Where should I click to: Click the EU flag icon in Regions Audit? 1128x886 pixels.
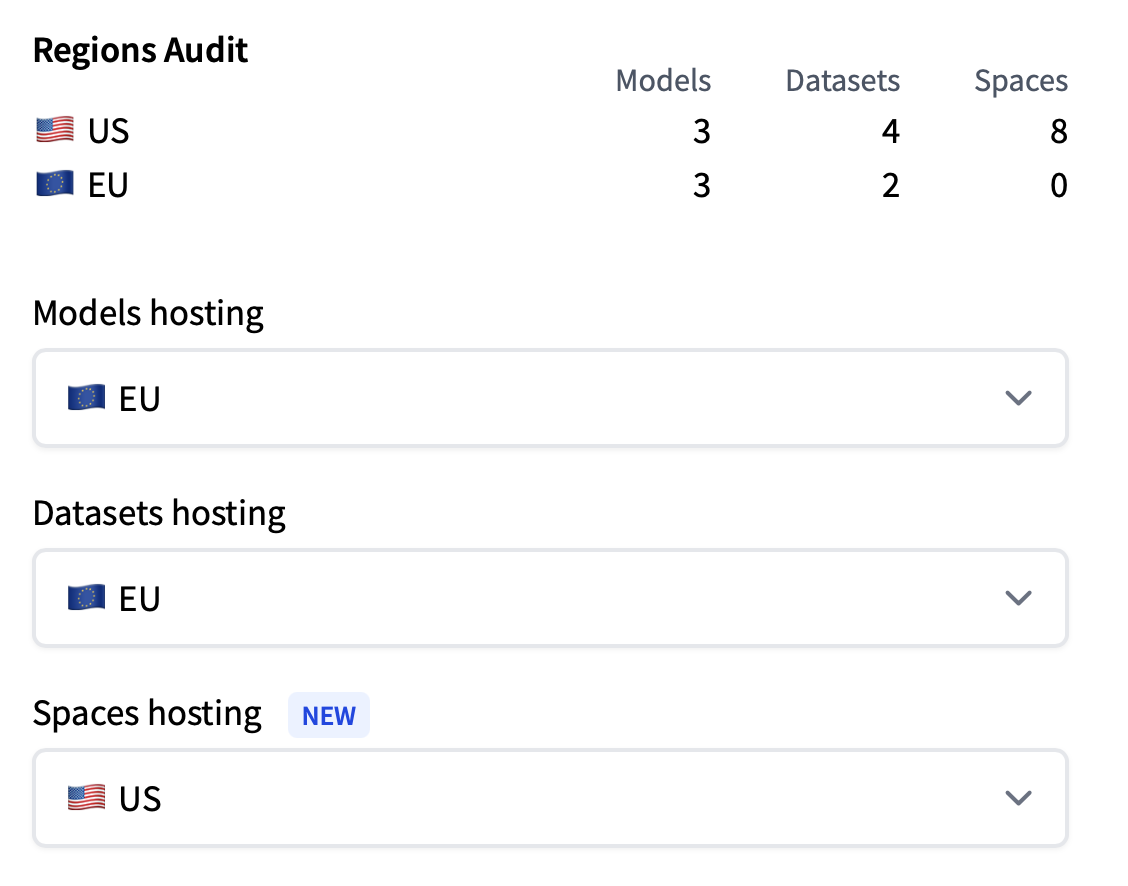click(x=53, y=184)
